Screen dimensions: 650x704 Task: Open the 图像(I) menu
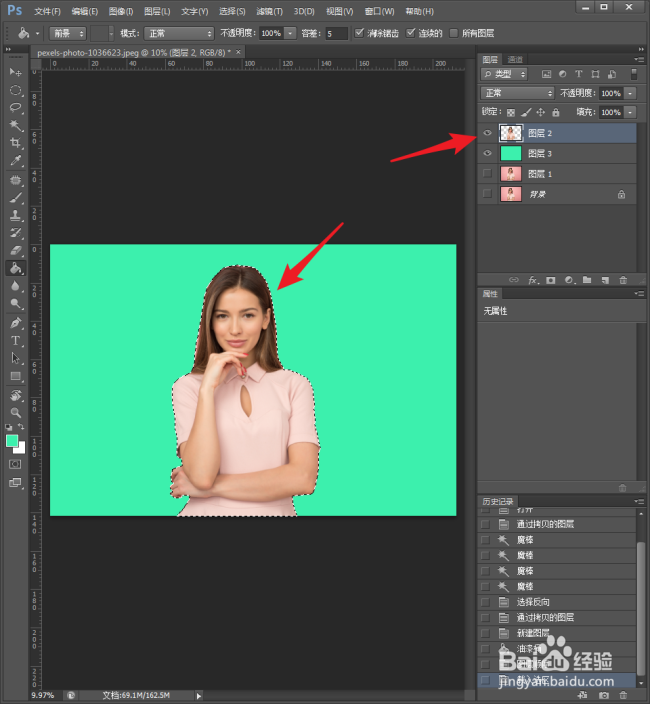point(121,11)
